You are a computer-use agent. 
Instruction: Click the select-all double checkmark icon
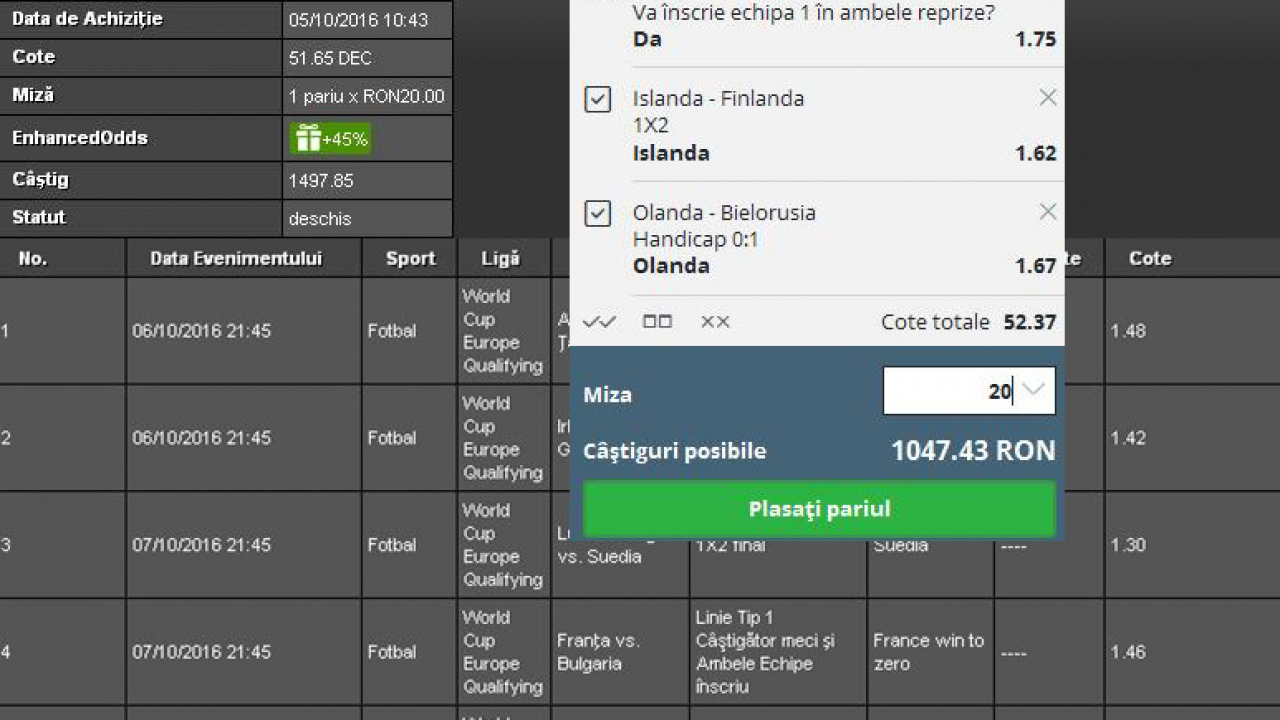pos(599,322)
